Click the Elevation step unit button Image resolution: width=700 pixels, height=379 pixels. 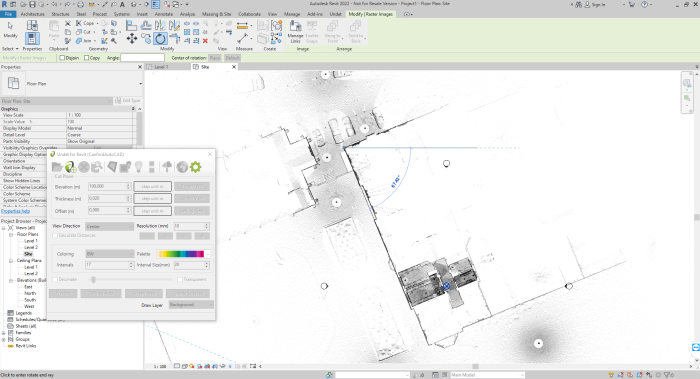(153, 187)
